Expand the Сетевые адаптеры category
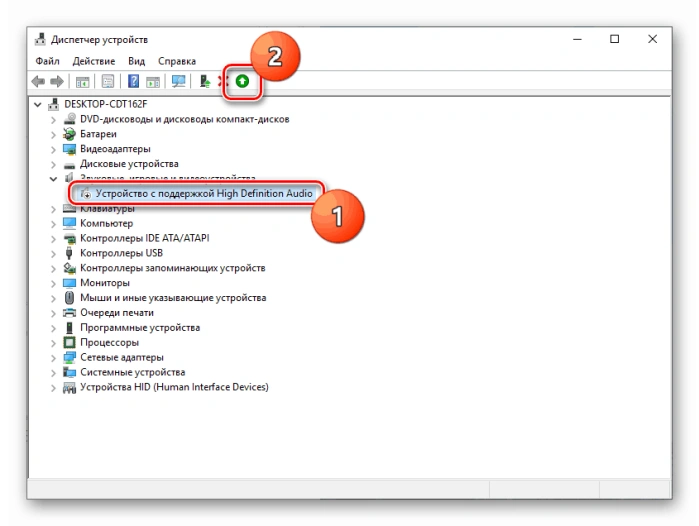This screenshot has height=526, width=699. pos(53,358)
